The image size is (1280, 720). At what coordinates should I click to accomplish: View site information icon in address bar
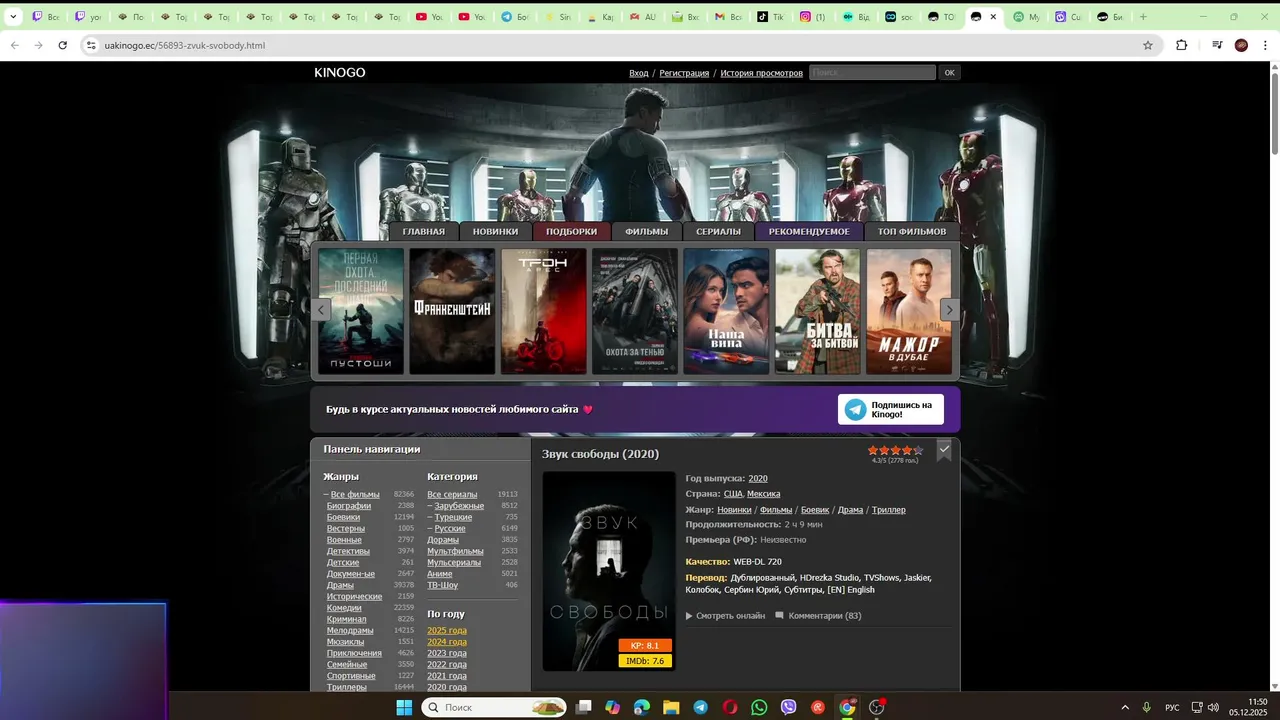pyautogui.click(x=91, y=45)
